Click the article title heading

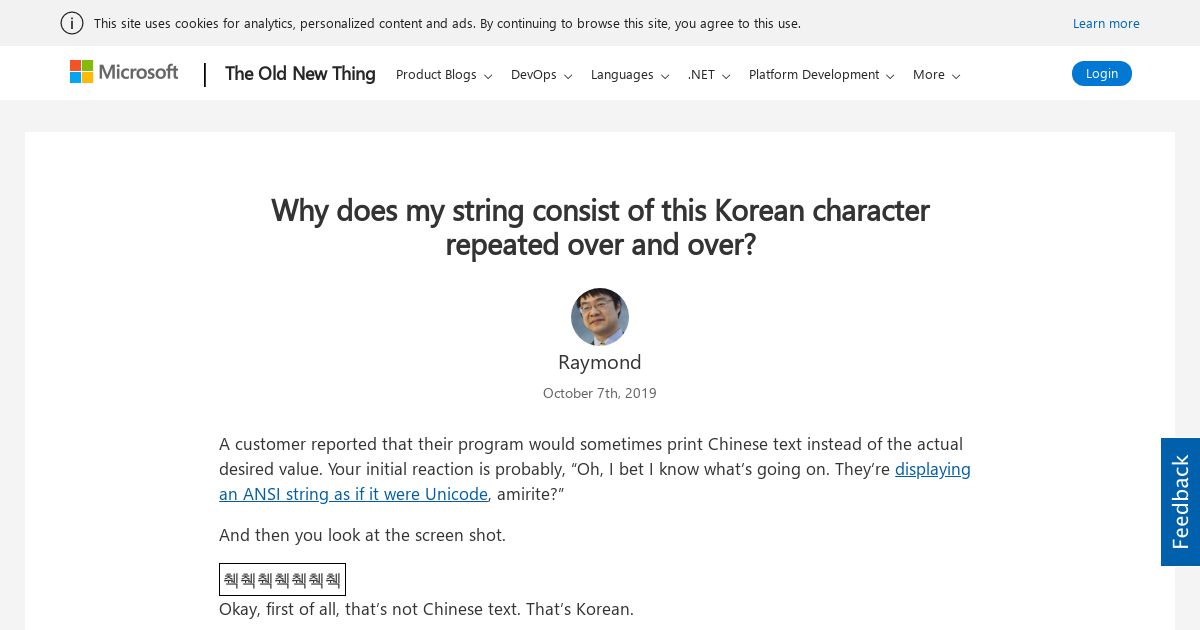600,227
